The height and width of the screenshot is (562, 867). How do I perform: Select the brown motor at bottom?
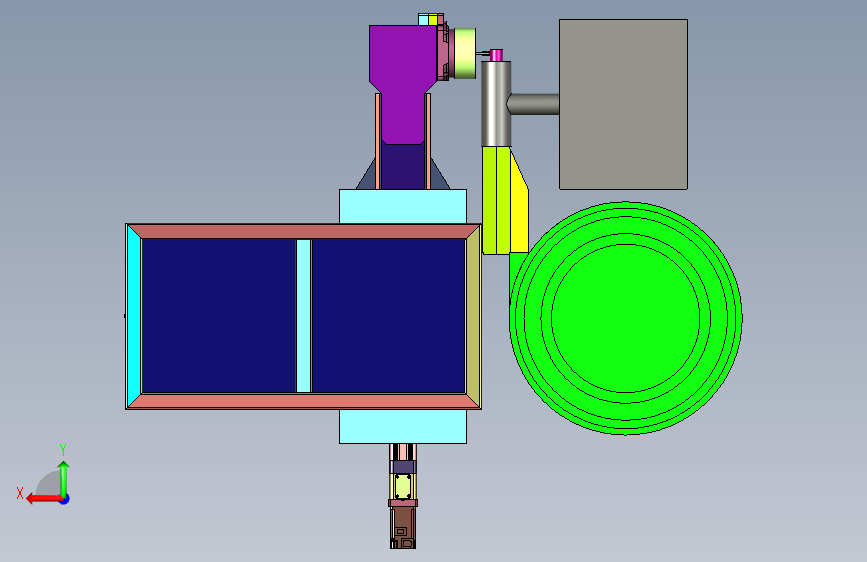403,528
